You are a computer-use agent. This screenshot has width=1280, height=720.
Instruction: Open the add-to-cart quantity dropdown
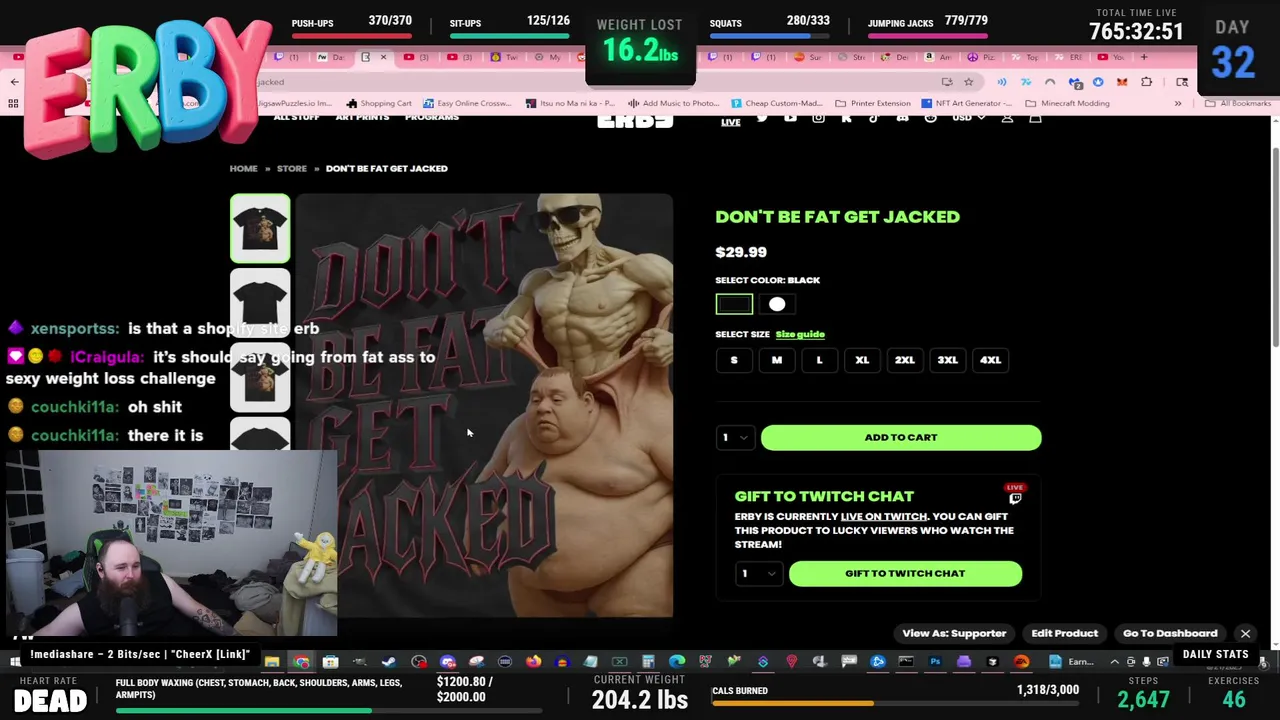click(x=735, y=437)
